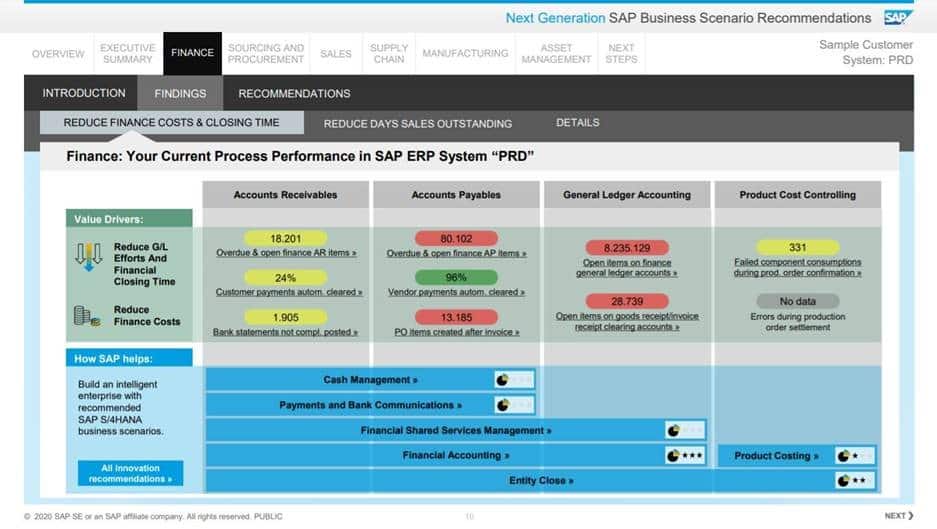
Task: Click All innovation recommendations button
Action: pos(130,474)
